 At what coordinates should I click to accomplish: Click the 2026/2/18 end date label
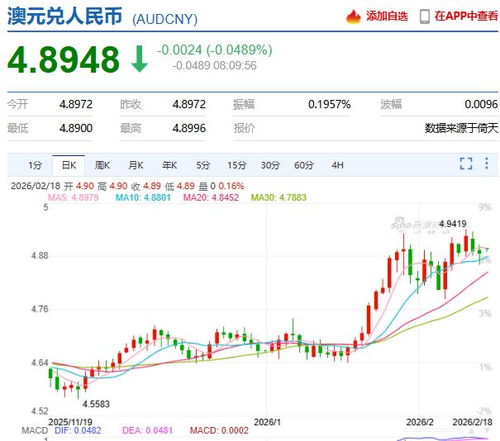coord(472,422)
